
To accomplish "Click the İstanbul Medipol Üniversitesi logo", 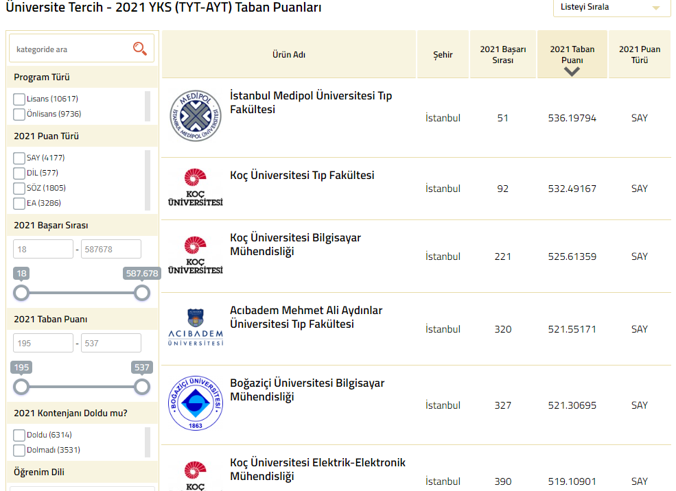I will tap(195, 117).
